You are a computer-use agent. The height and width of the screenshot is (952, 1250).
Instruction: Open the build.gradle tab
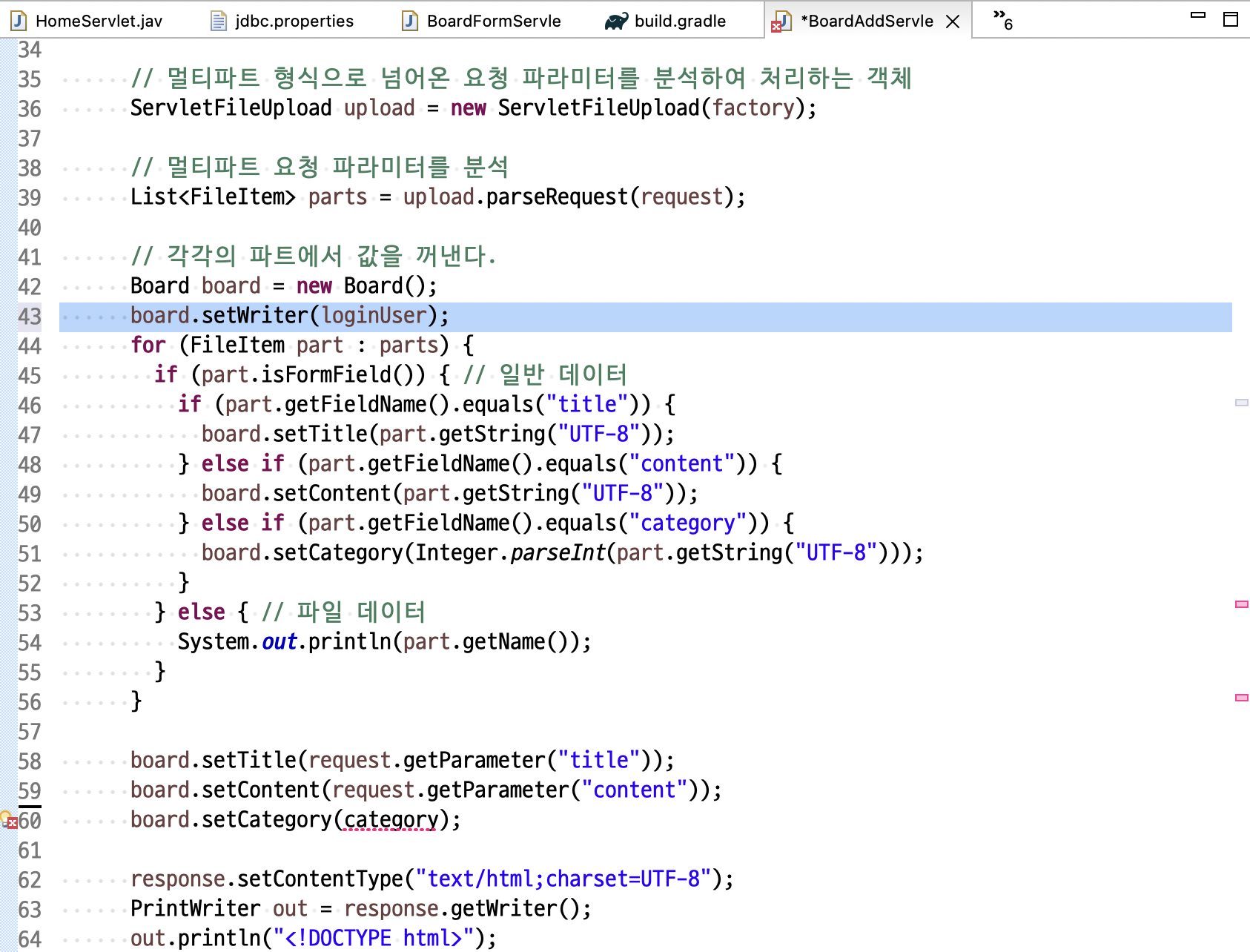(x=666, y=21)
